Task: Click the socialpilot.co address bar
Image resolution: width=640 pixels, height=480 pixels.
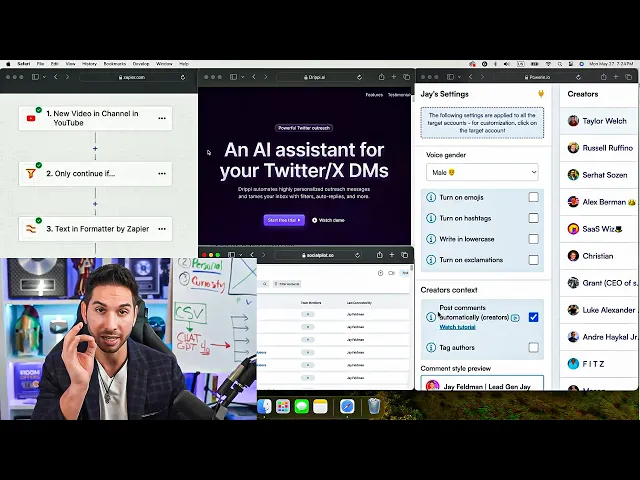Action: tap(318, 255)
